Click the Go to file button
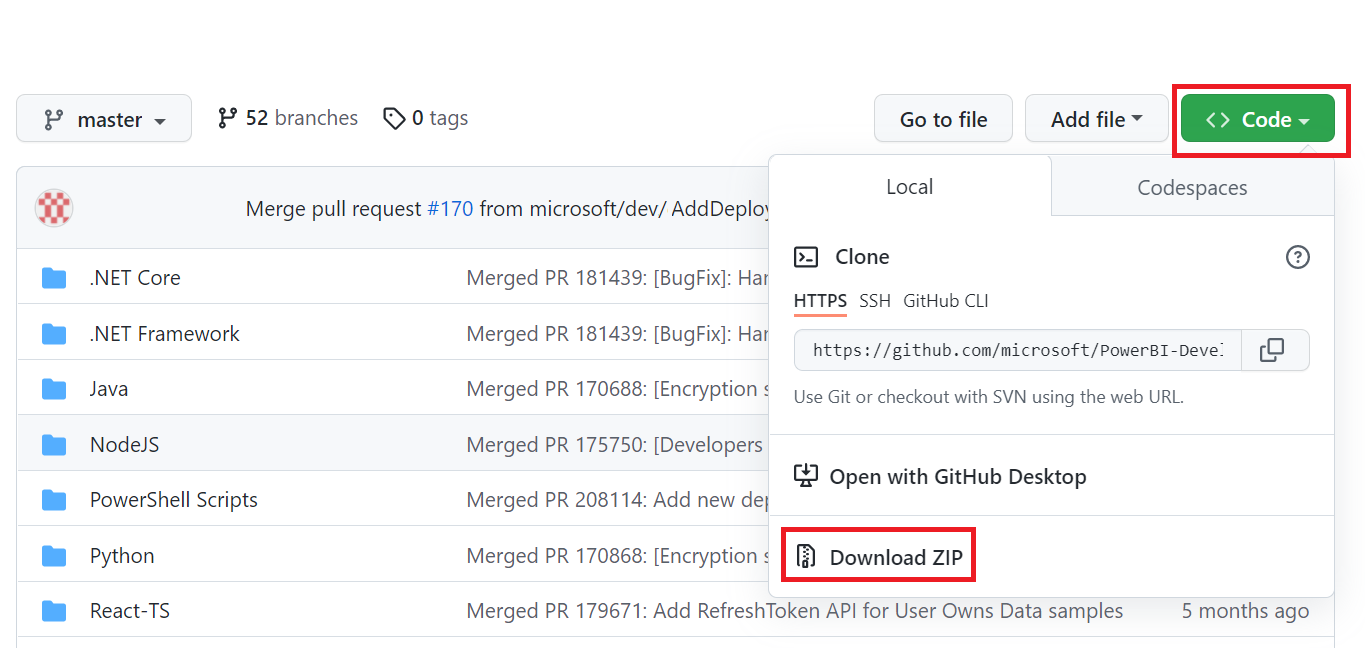The image size is (1365, 648). point(942,118)
